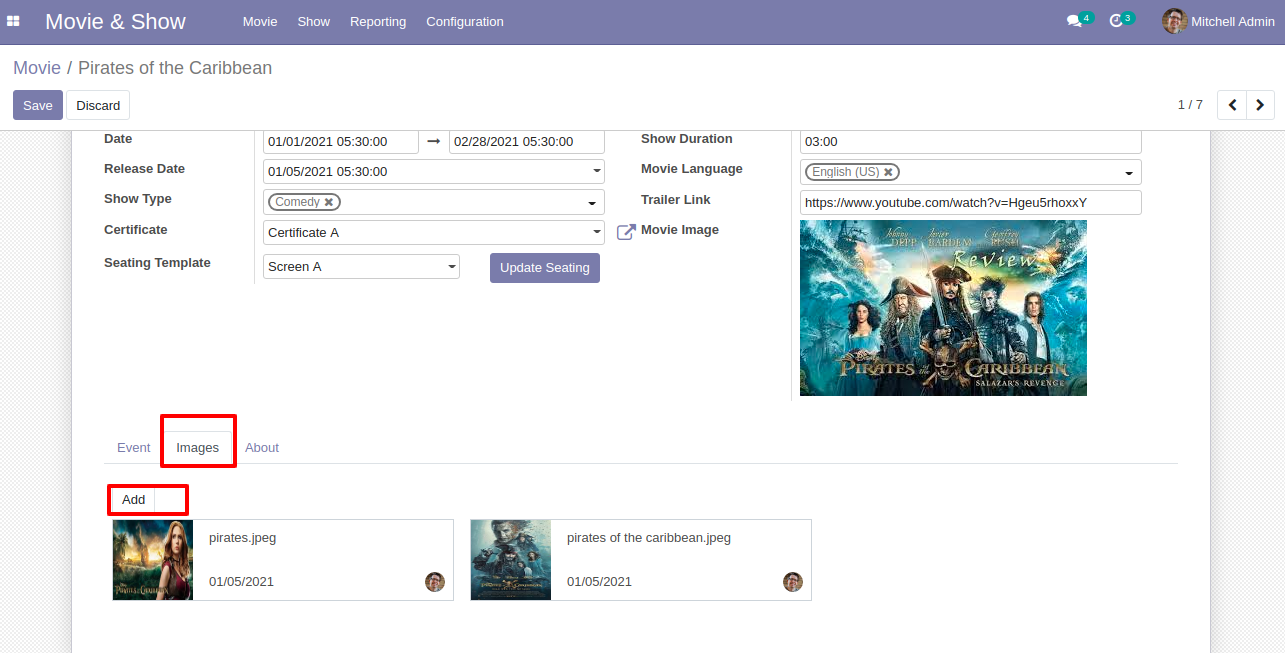Open the Show menu

(313, 21)
